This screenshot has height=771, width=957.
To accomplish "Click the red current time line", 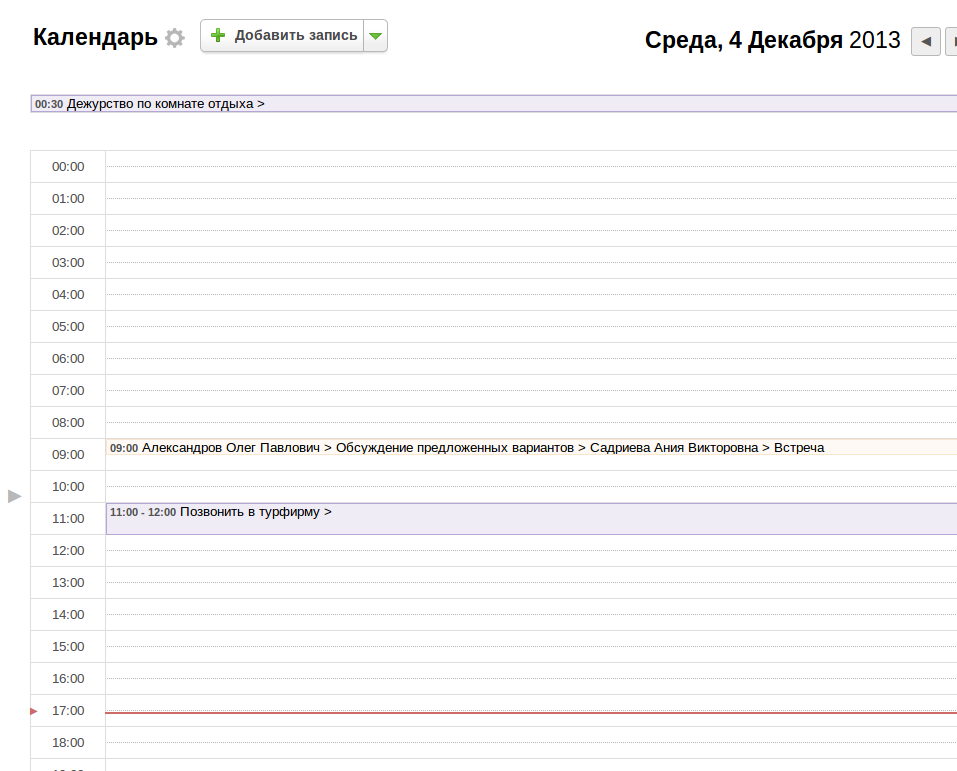I will click(530, 712).
